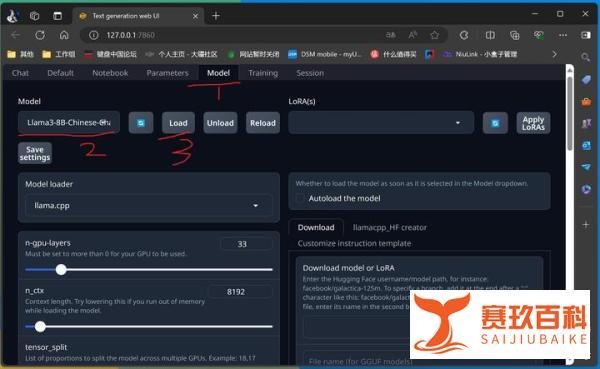
Task: Open browser settings and more menu
Action: coord(562,35)
